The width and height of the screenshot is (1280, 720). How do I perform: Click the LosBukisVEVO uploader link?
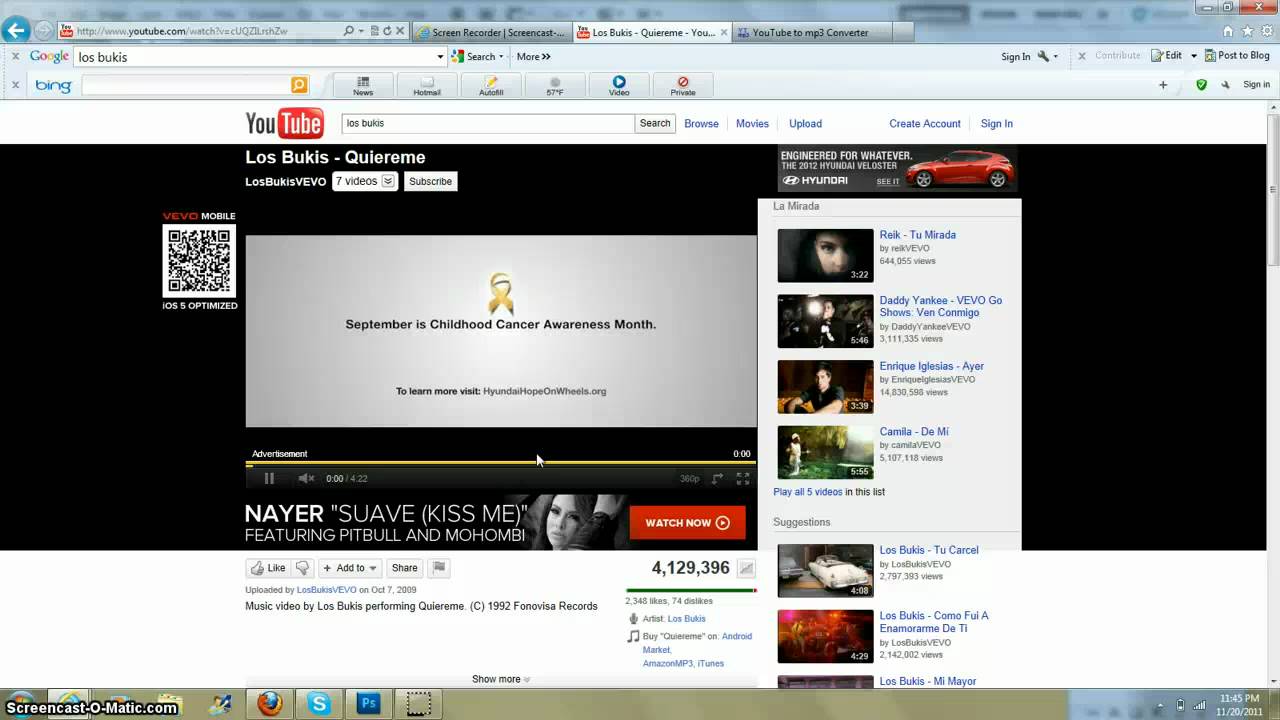click(327, 590)
